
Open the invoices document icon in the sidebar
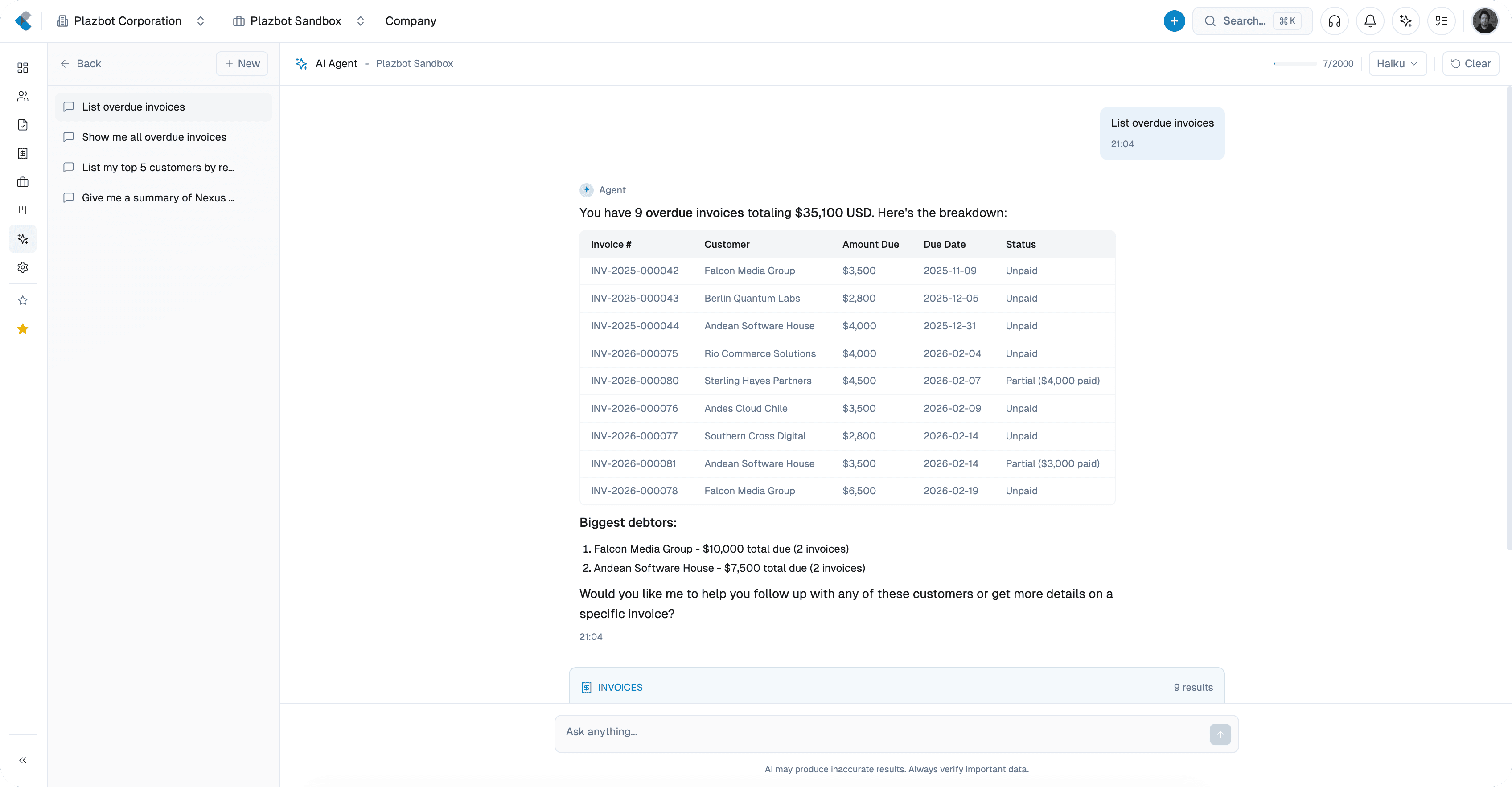click(22, 124)
